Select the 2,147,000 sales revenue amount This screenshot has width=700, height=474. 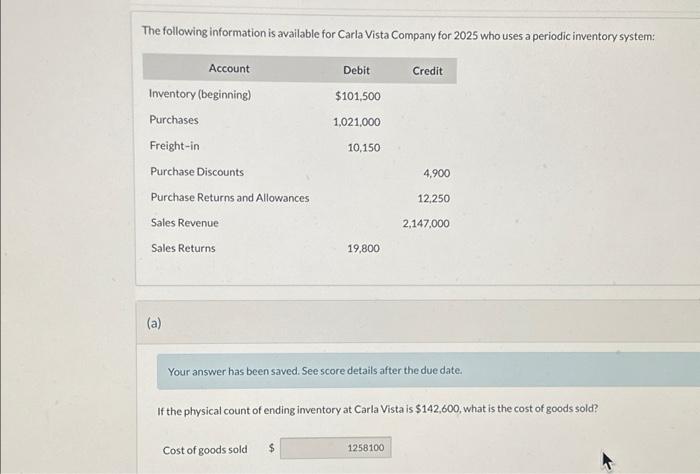pos(426,224)
